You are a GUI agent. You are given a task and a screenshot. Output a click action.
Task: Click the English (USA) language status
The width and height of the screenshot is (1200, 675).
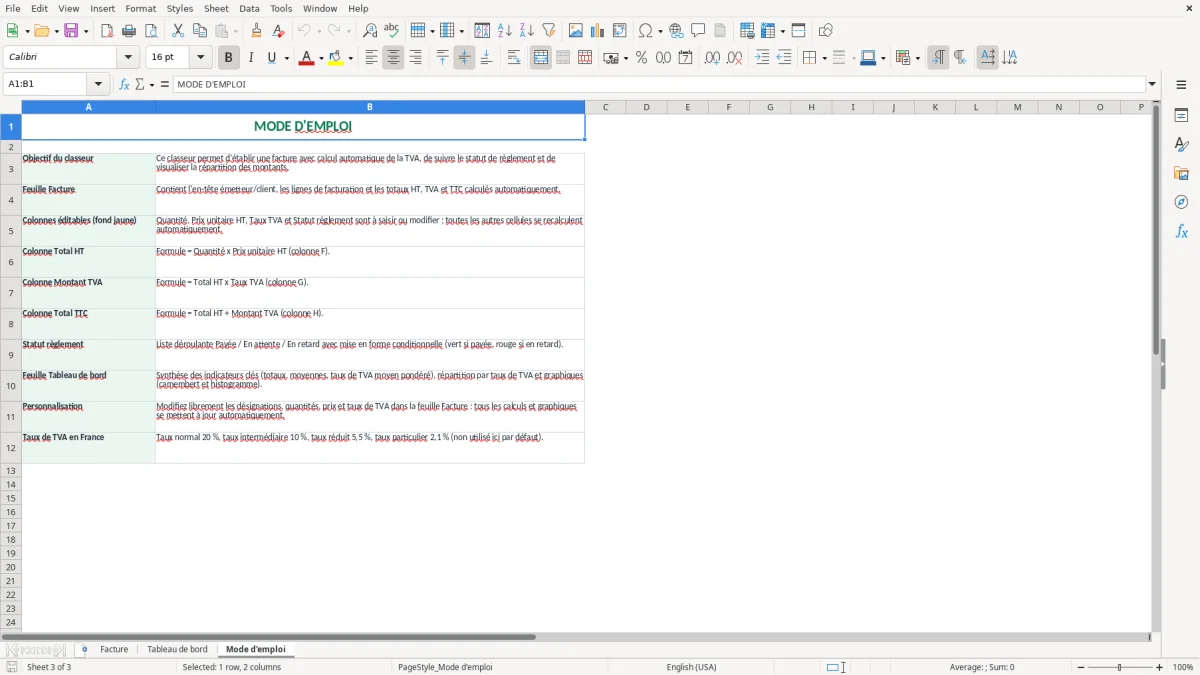click(692, 667)
